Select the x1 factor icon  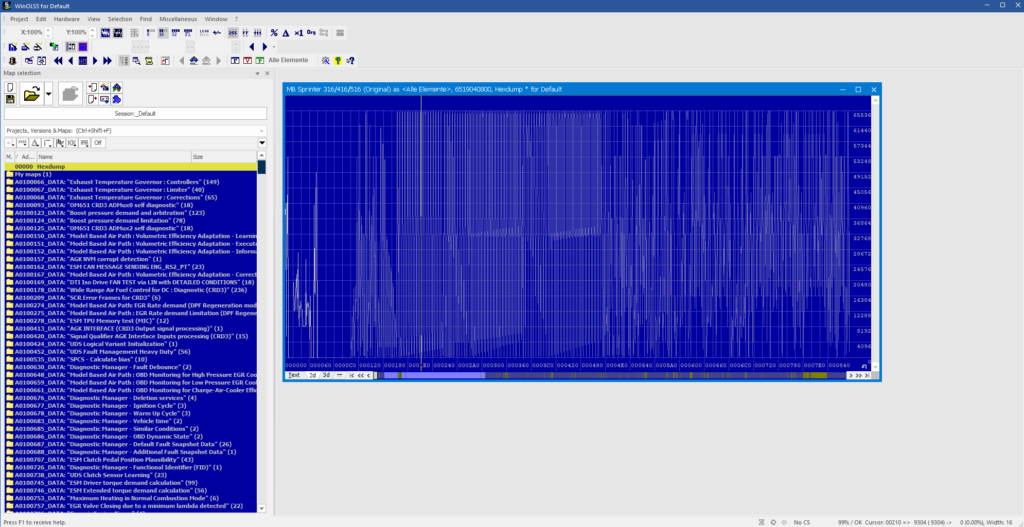(298, 33)
